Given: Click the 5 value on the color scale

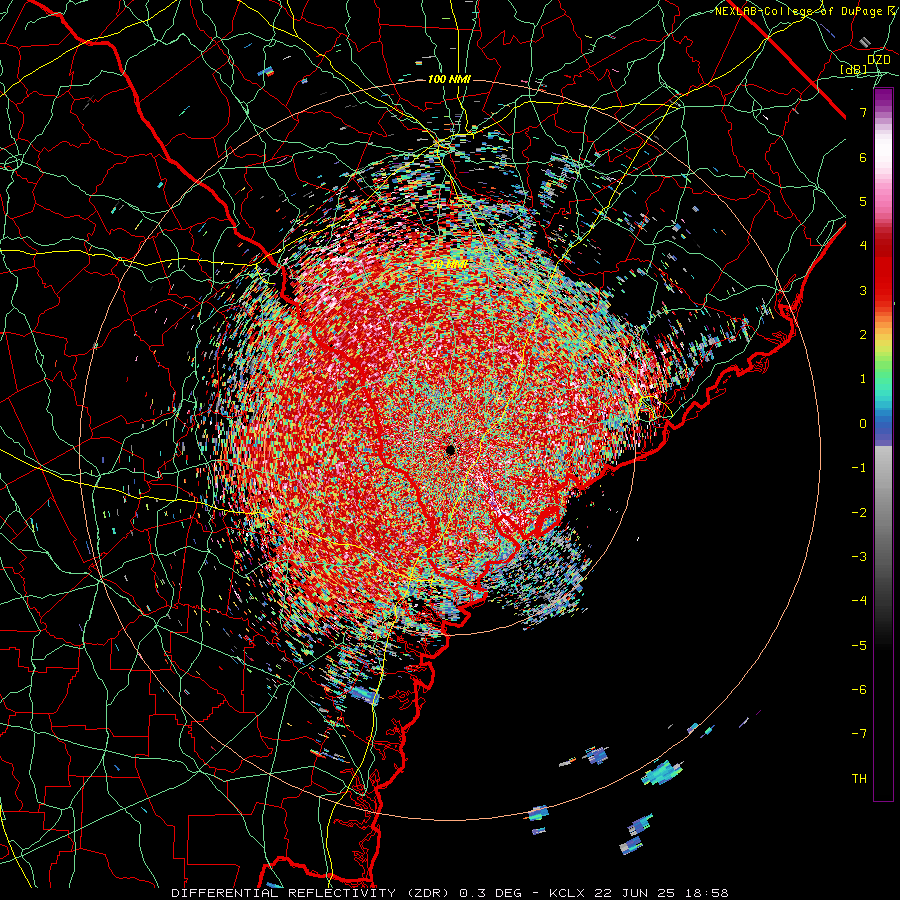Looking at the screenshot, I should tap(863, 201).
